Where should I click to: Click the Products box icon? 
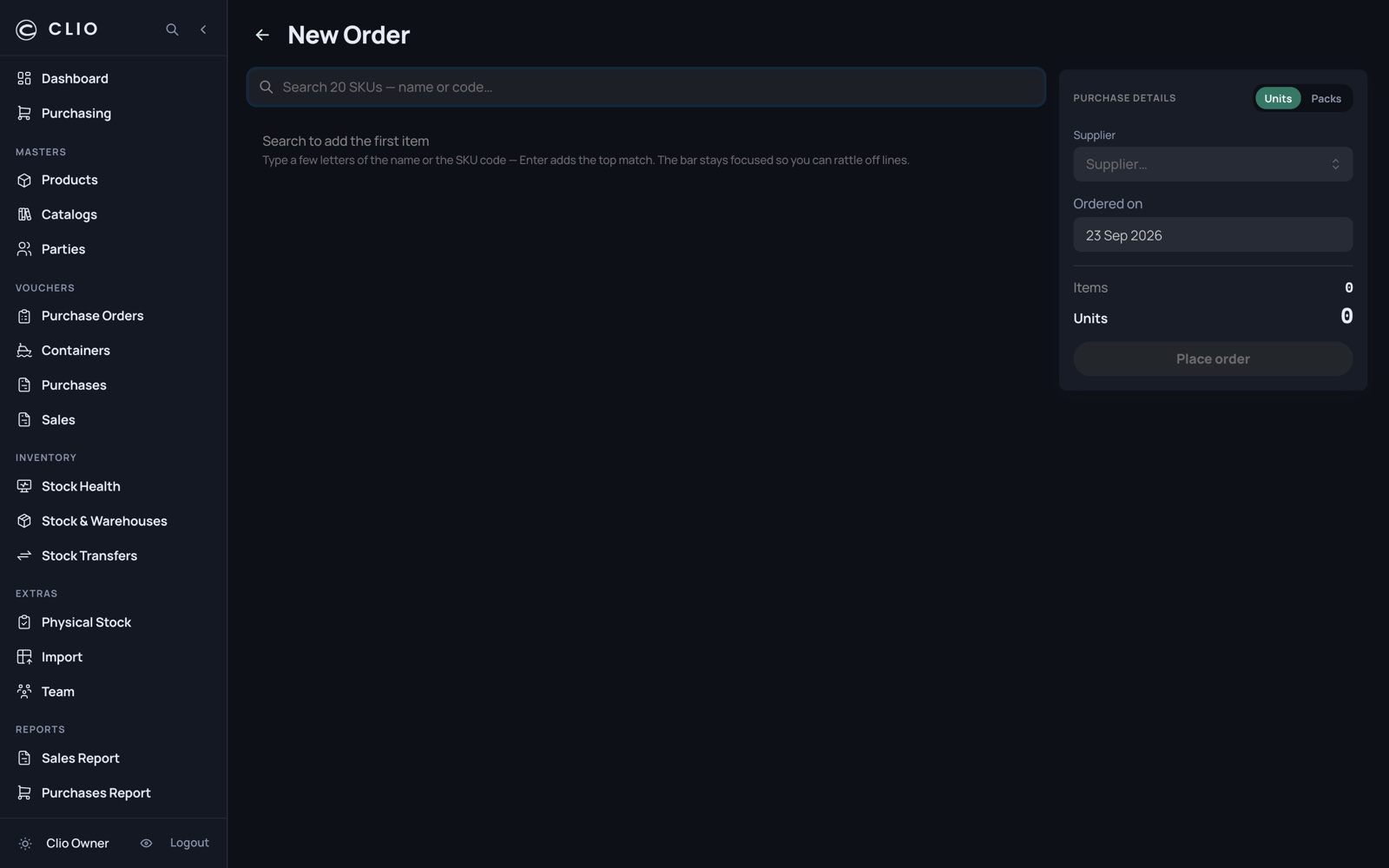(x=24, y=181)
